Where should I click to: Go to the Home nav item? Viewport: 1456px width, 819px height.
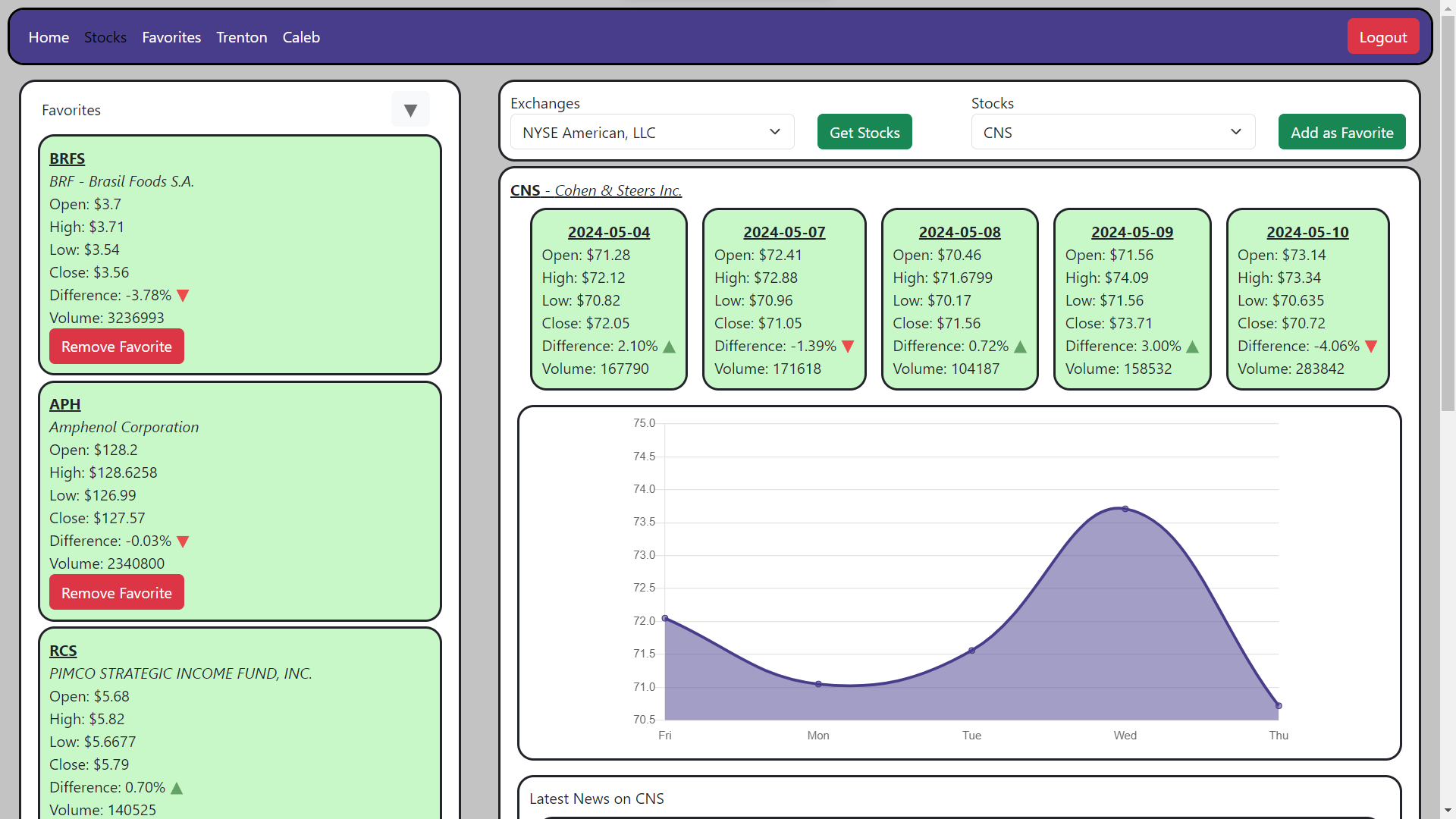point(49,37)
